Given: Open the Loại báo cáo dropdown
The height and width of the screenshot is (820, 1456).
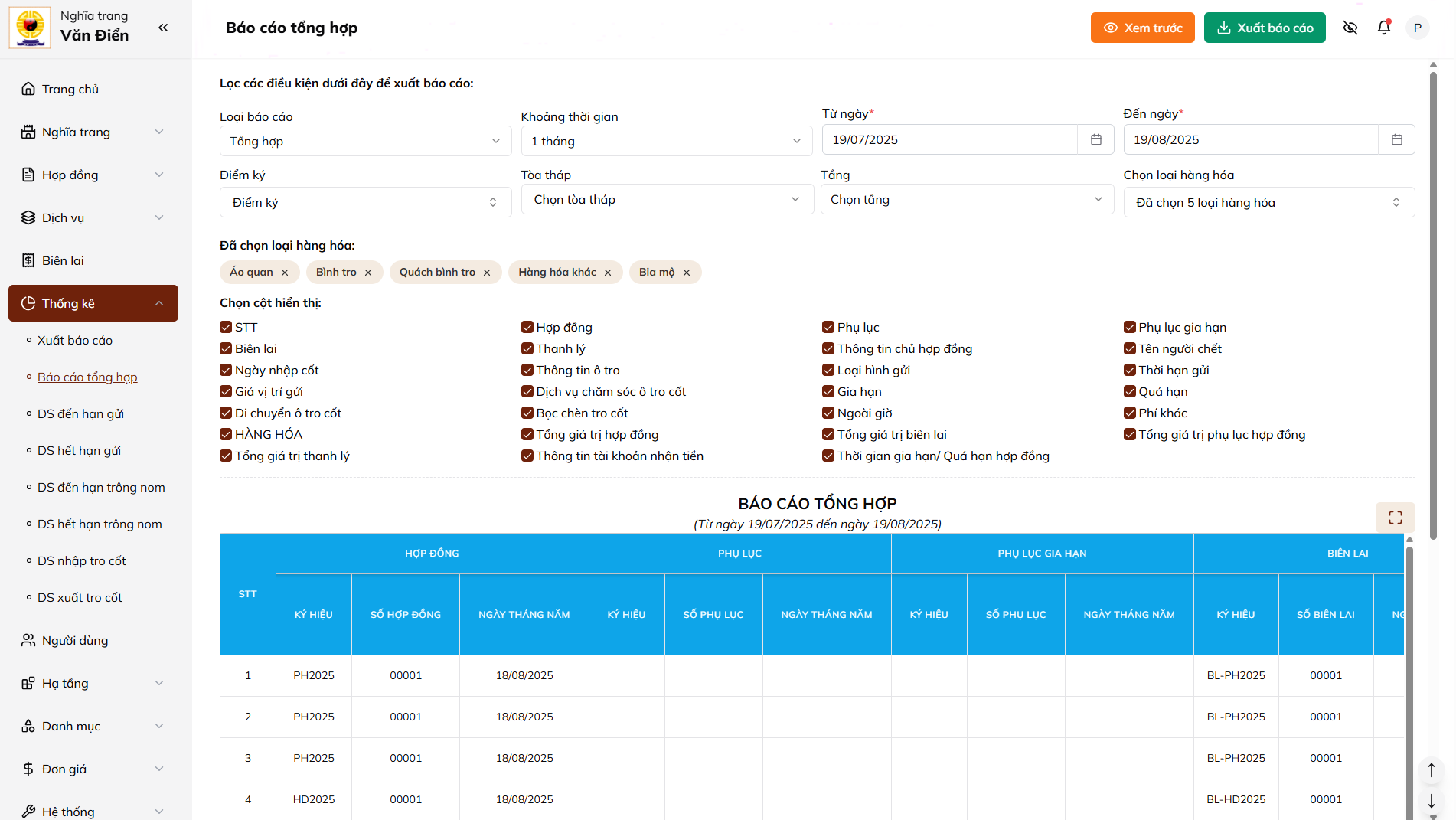Looking at the screenshot, I should tap(365, 141).
